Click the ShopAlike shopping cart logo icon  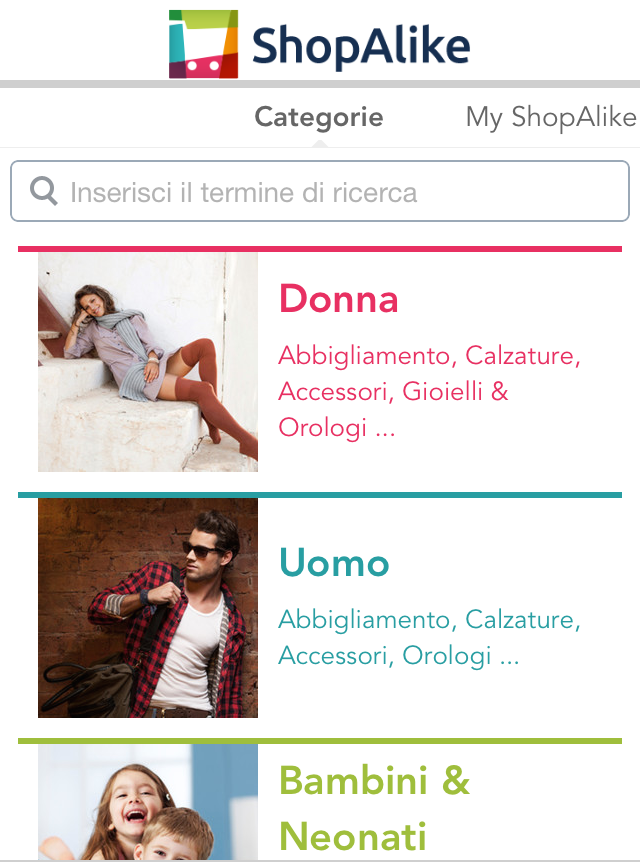pos(204,44)
